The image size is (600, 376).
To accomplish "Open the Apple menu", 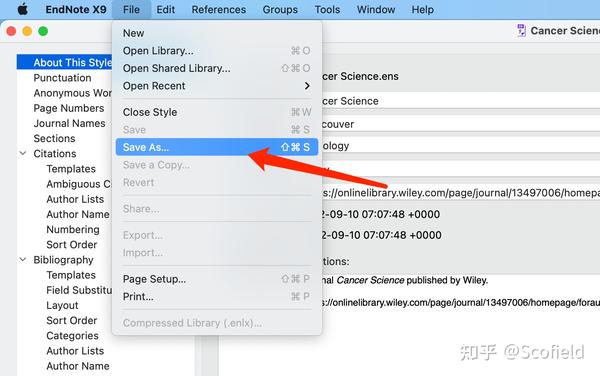I will [23, 9].
